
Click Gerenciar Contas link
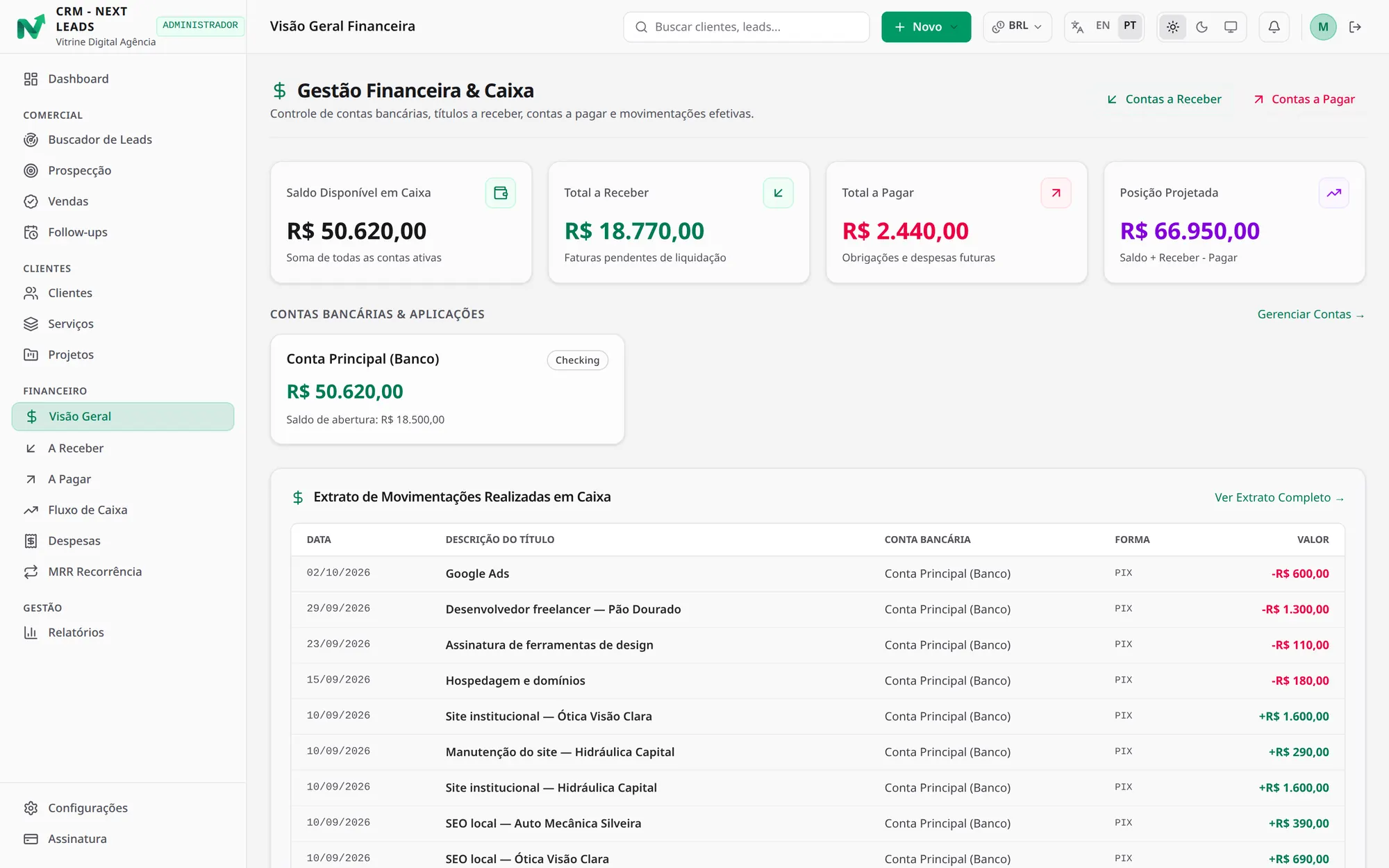pos(1311,315)
